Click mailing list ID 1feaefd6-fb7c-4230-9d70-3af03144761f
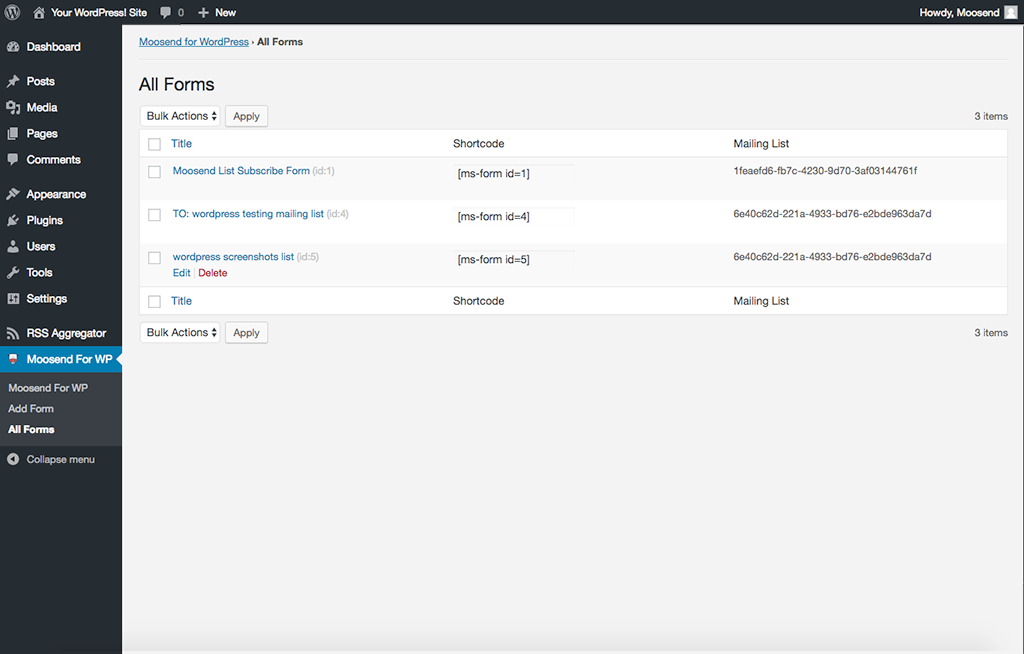Image resolution: width=1024 pixels, height=654 pixels. [x=825, y=171]
